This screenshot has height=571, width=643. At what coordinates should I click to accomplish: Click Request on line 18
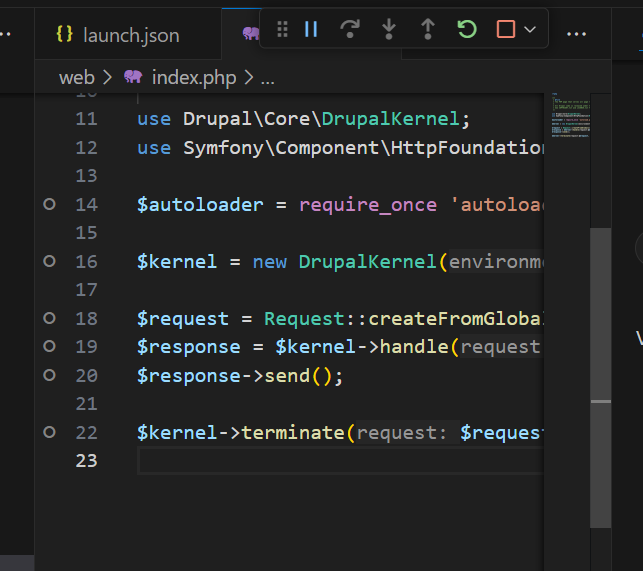click(x=304, y=319)
